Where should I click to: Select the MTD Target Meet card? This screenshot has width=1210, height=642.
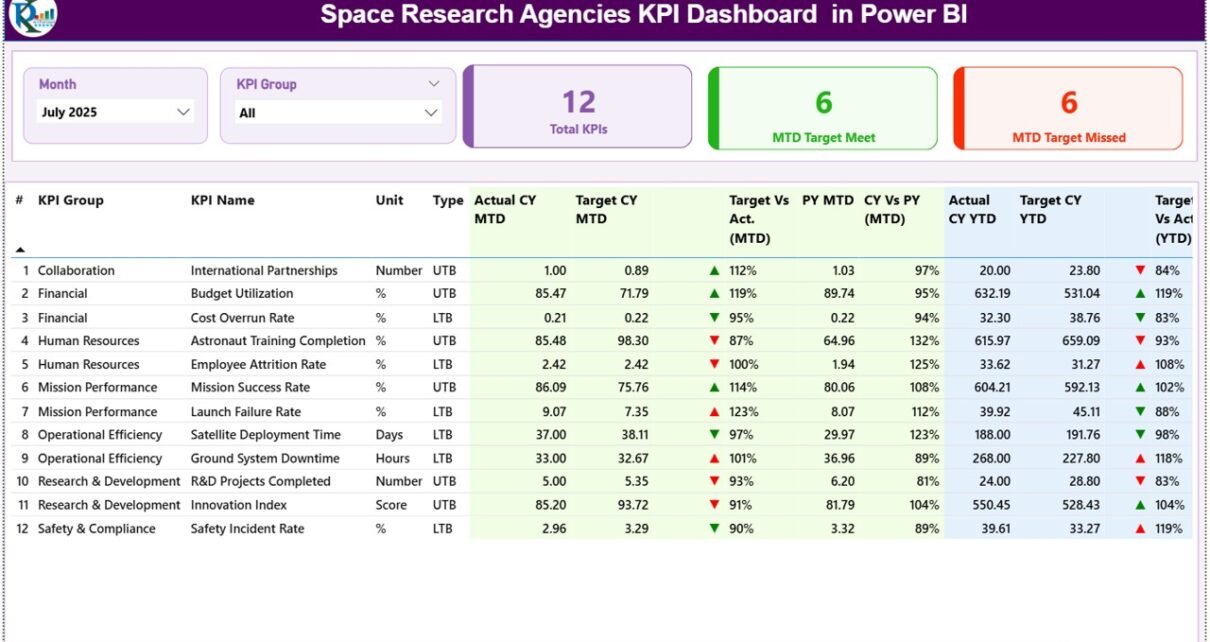coord(823,108)
